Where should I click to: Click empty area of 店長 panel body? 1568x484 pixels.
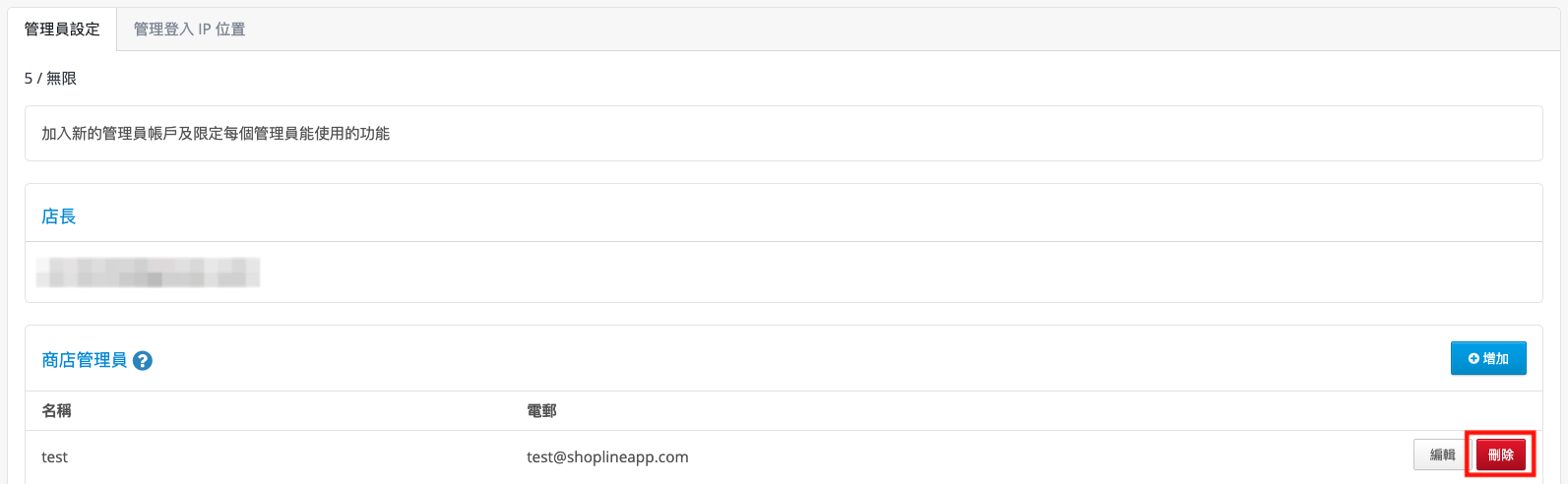coord(886,272)
